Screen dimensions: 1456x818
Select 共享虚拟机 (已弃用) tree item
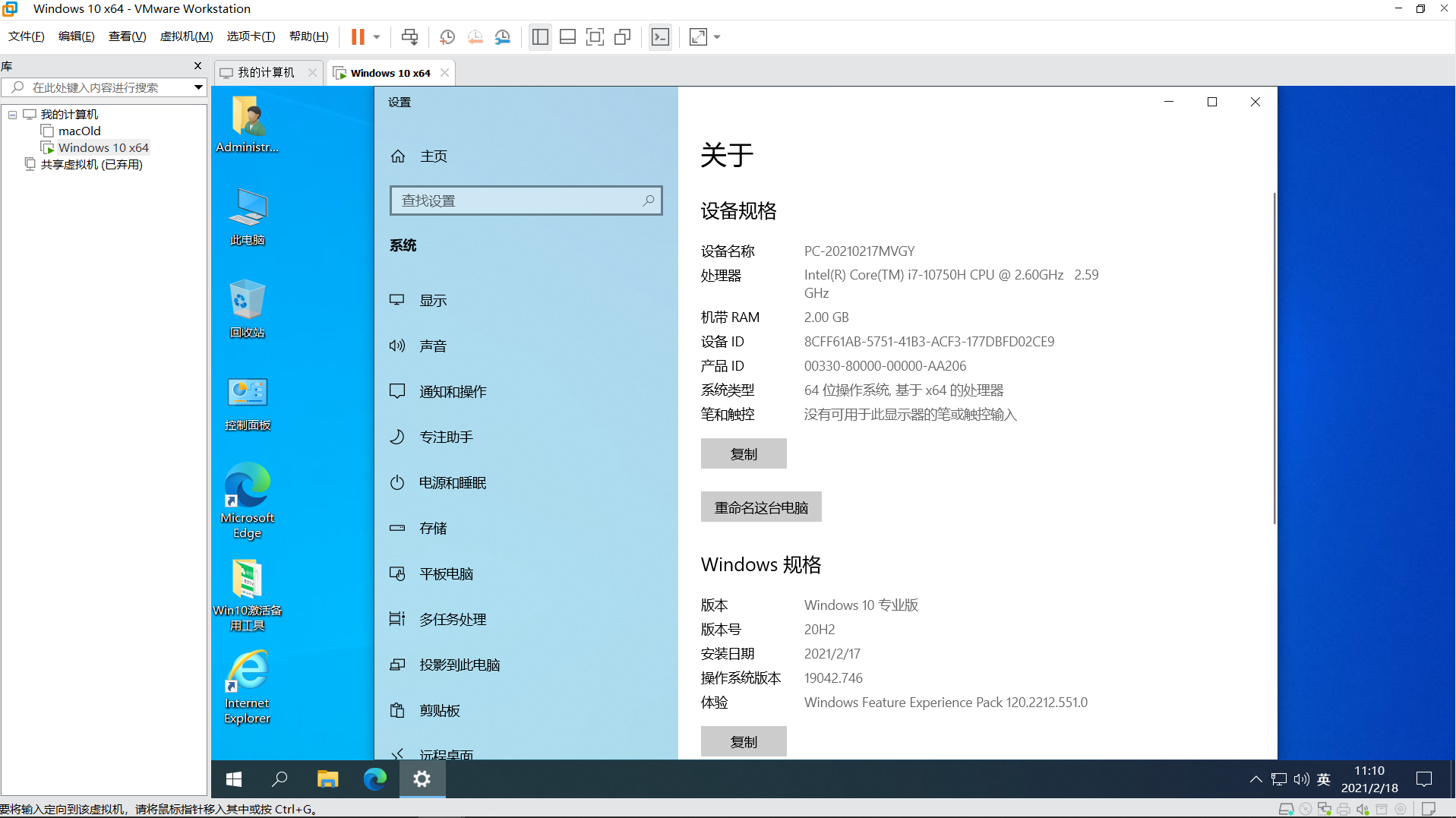point(91,164)
